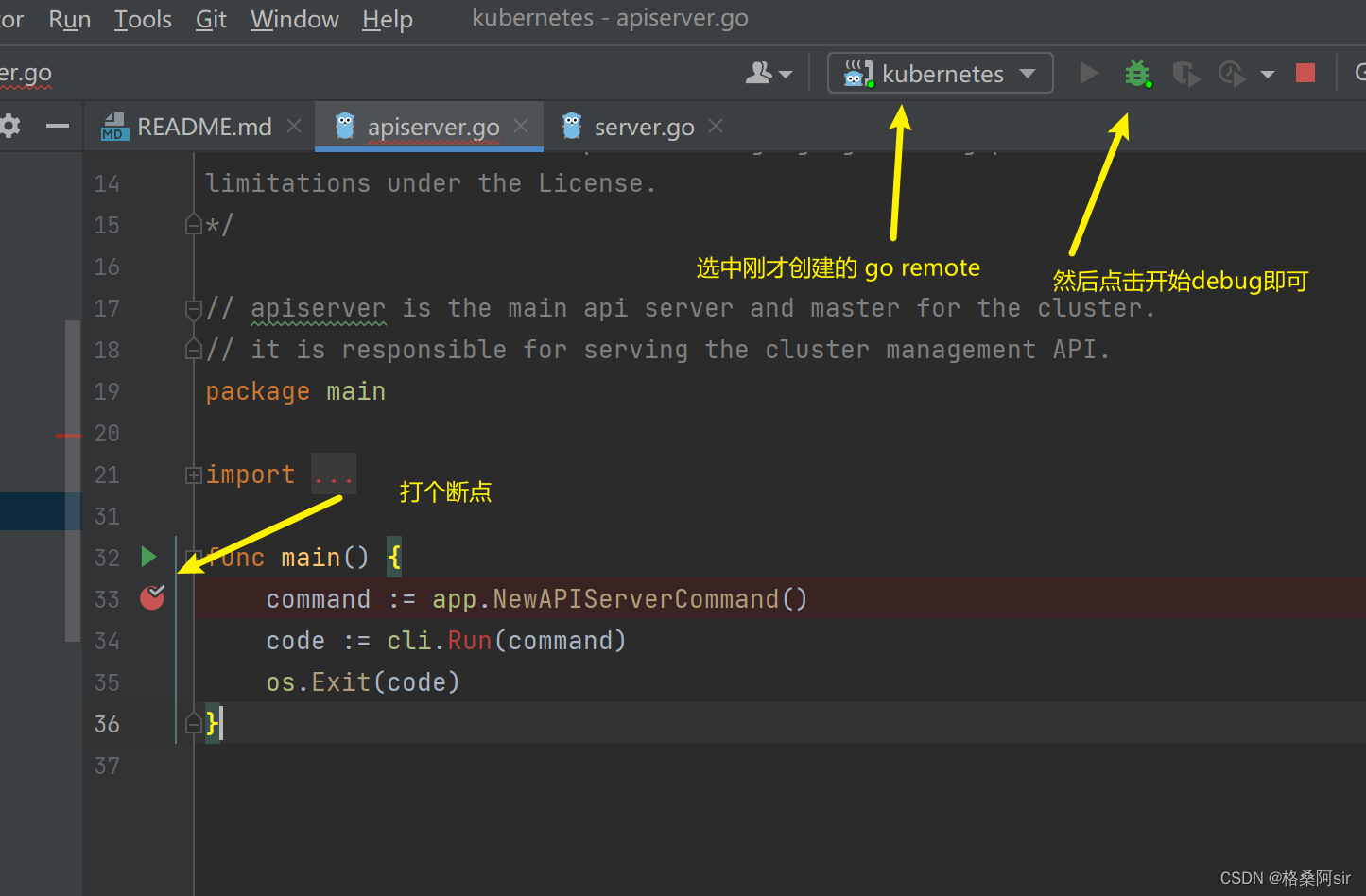Collapse the comment fold on line 17
This screenshot has width=1366, height=896.
pyautogui.click(x=193, y=309)
